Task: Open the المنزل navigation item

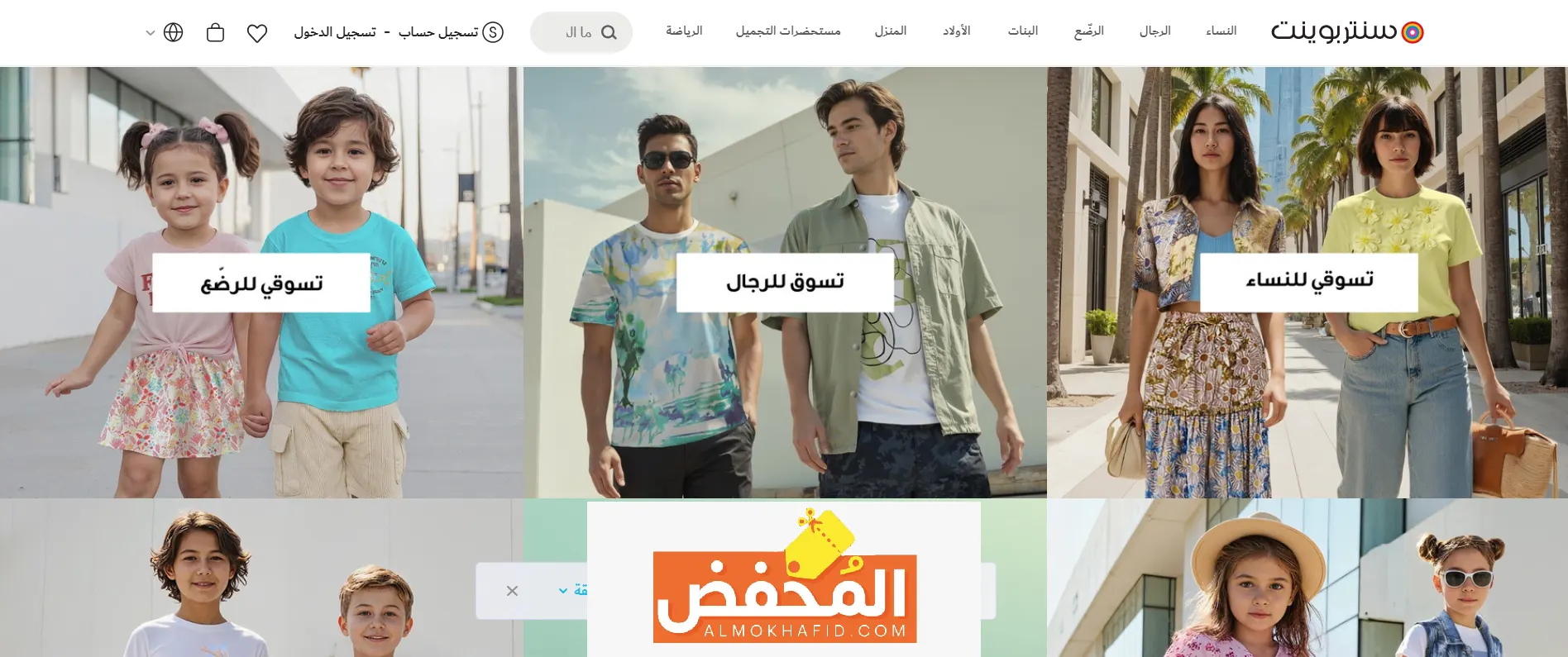Action: pyautogui.click(x=891, y=31)
